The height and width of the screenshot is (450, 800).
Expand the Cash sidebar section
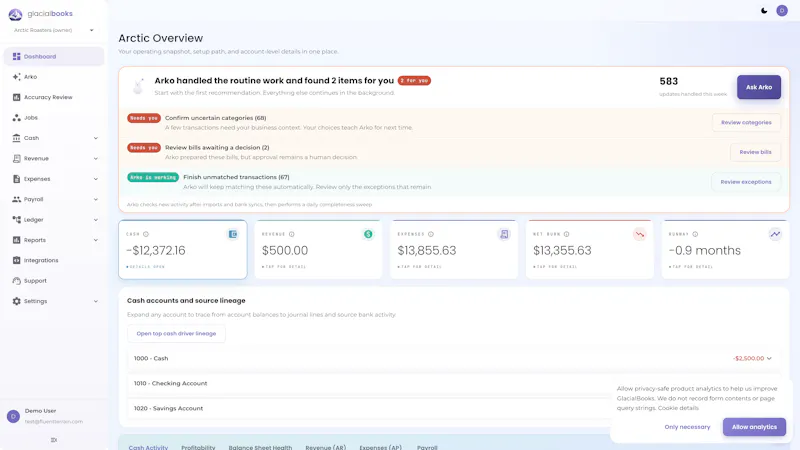click(95, 138)
